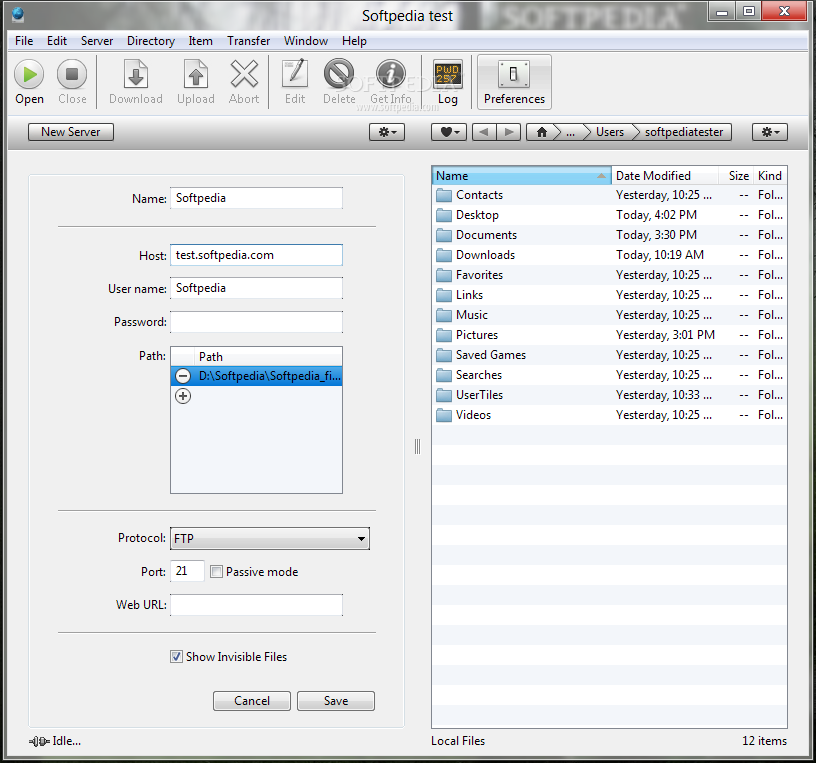Click the Music folder icon
The height and width of the screenshot is (763, 816).
point(444,315)
